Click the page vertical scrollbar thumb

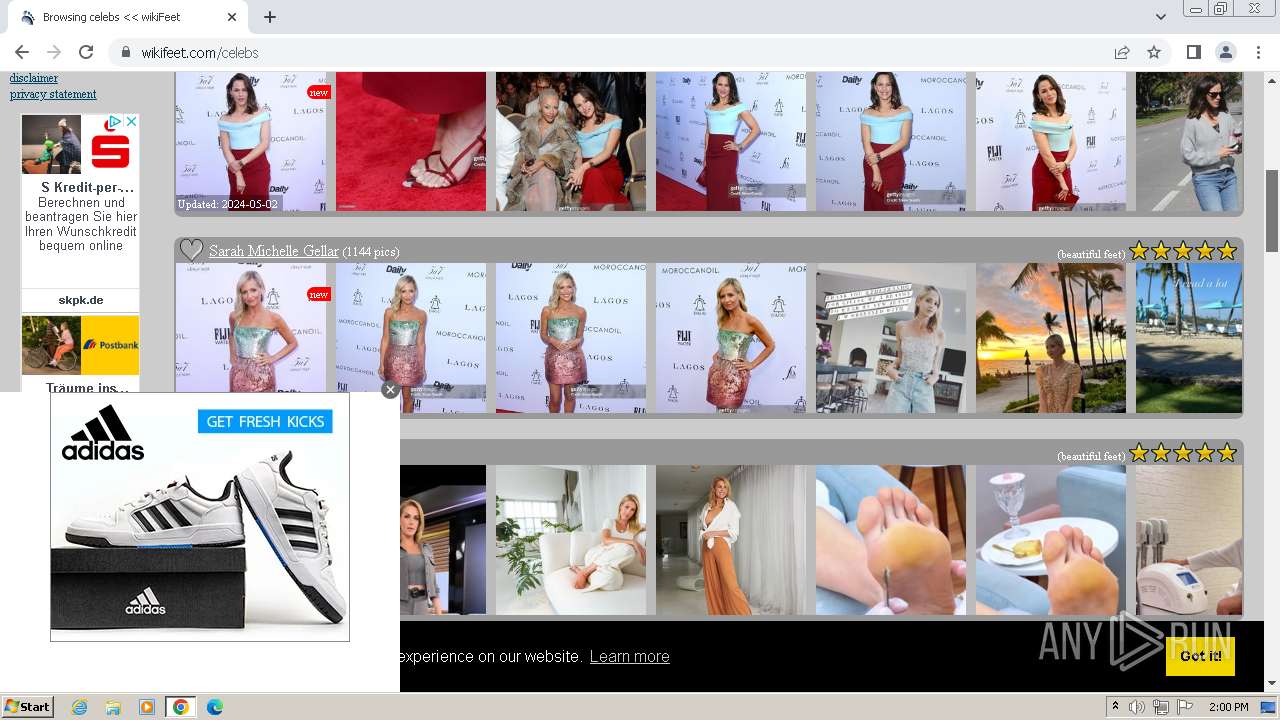[1272, 210]
